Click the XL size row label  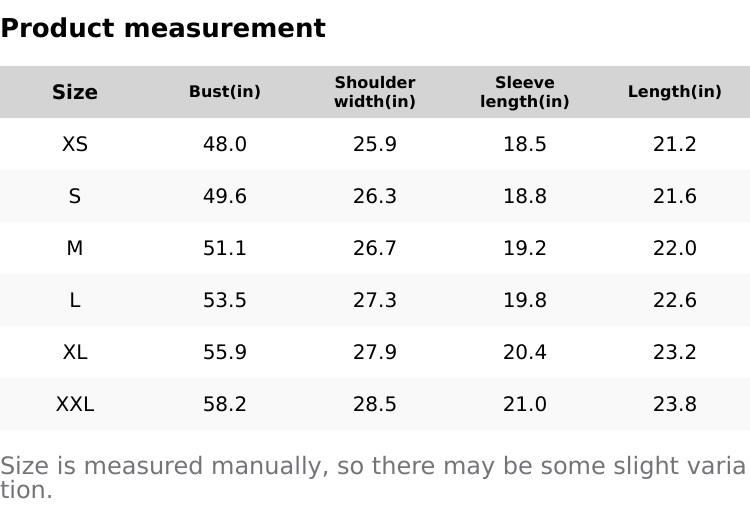click(75, 352)
